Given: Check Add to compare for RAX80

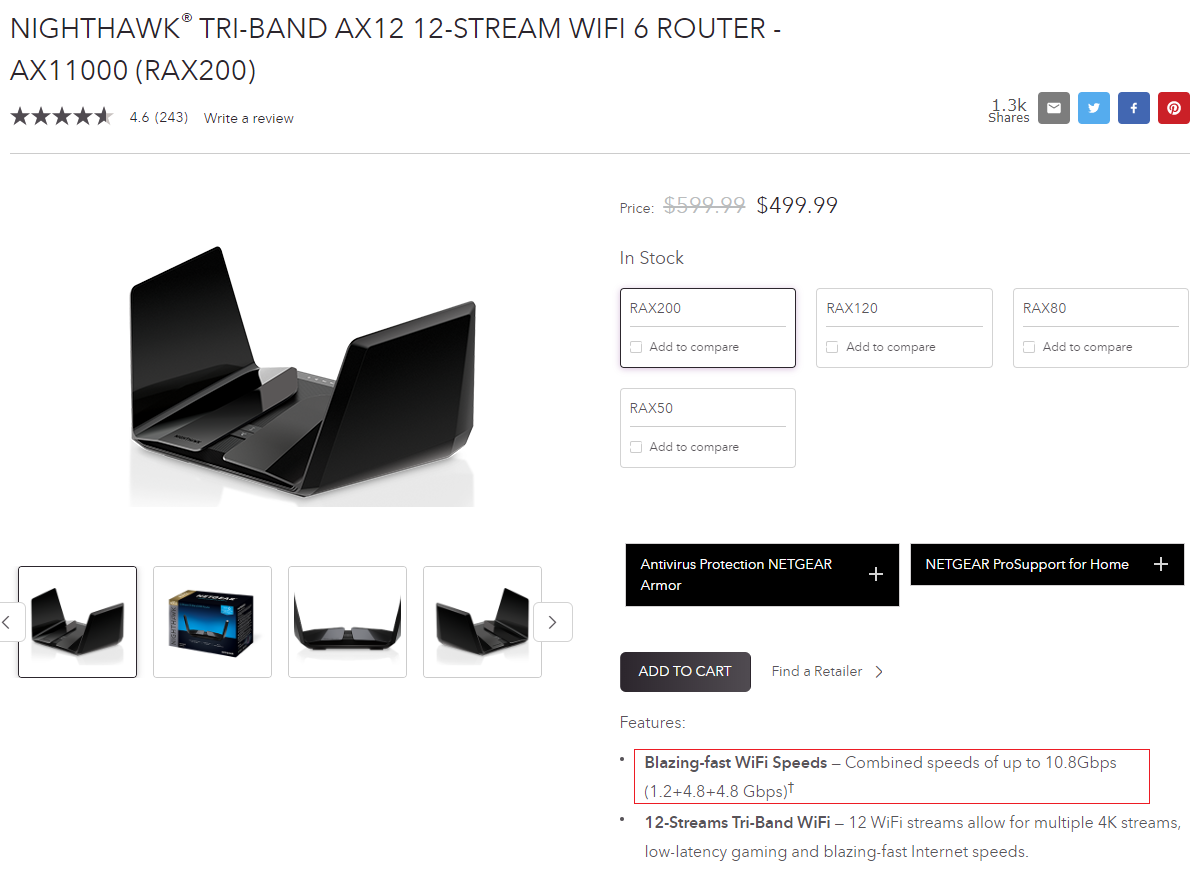Looking at the screenshot, I should 1029,347.
